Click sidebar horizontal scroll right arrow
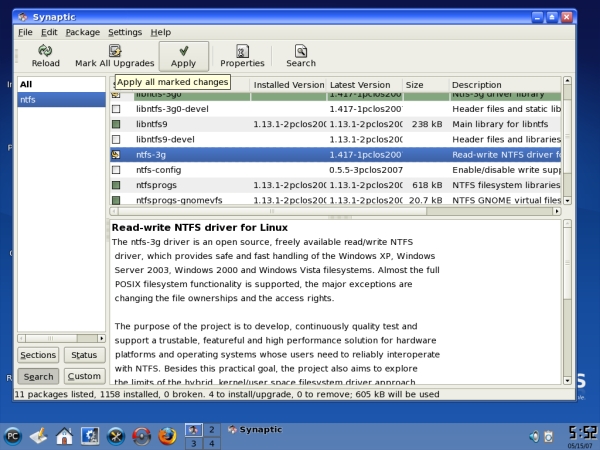Viewport: 600px width, 450px height. click(x=101, y=338)
